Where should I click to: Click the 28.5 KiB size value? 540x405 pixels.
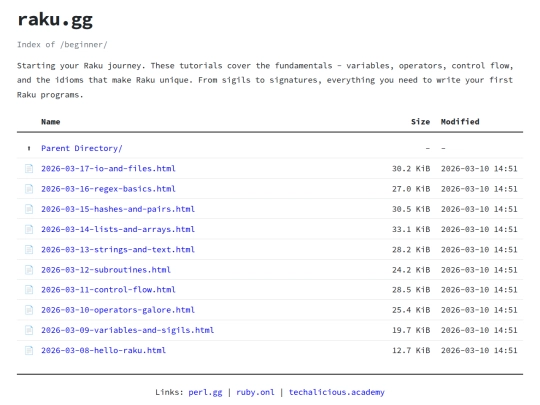(x=411, y=290)
